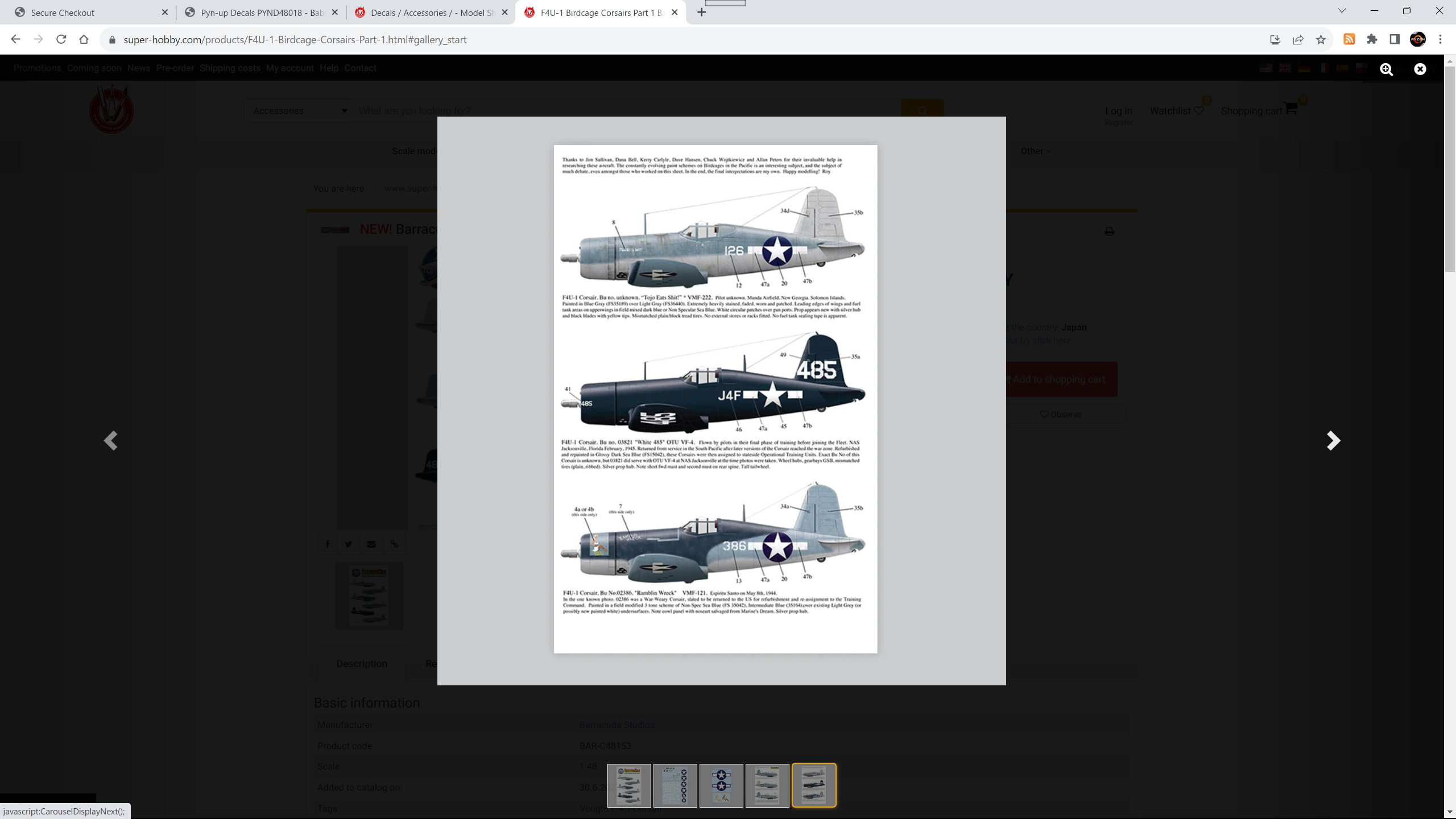The image size is (1456, 819).
Task: Open Promotions in top menu
Action: (x=37, y=68)
